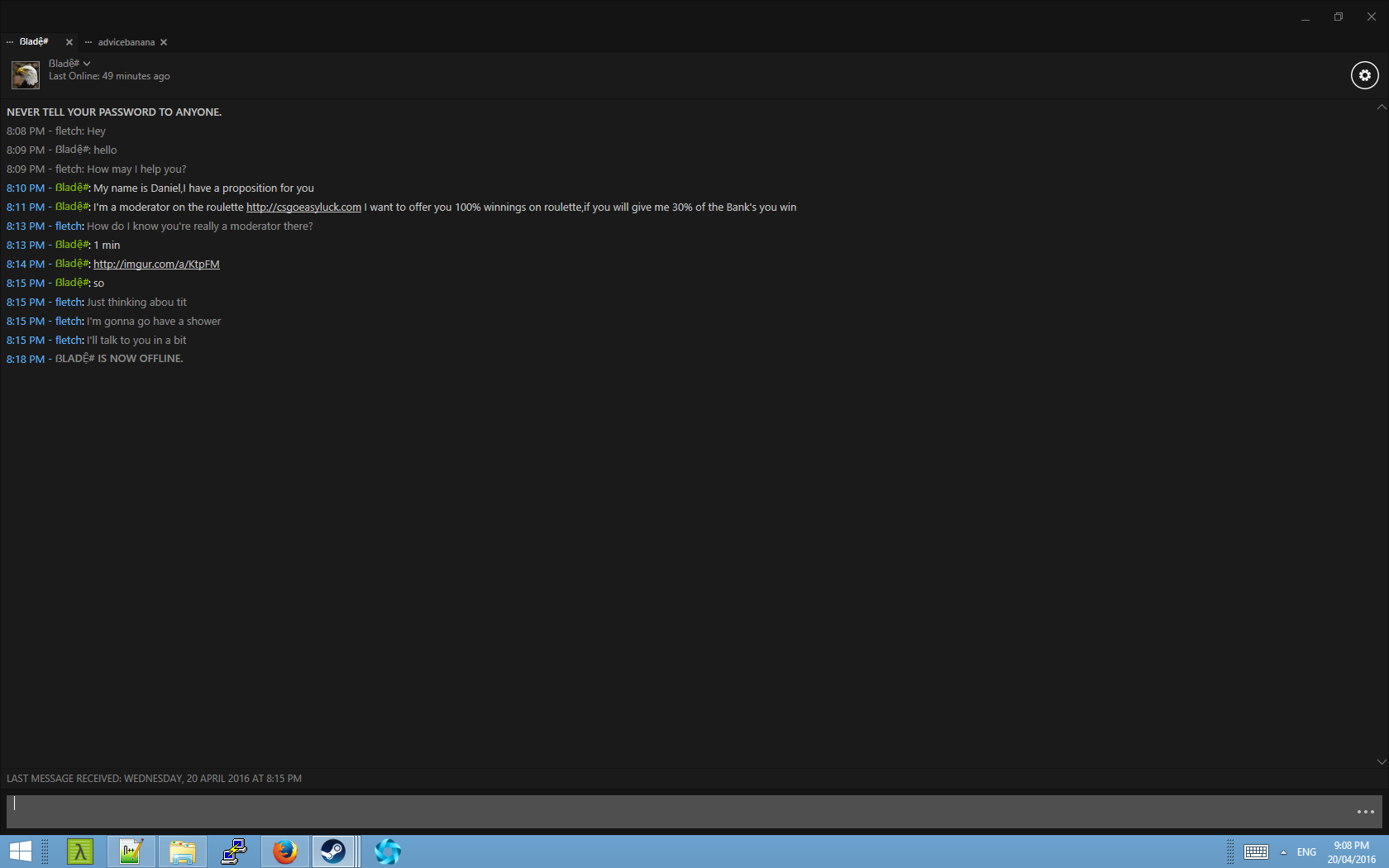Open the Windows Start menu
1389x868 pixels.
click(x=20, y=851)
